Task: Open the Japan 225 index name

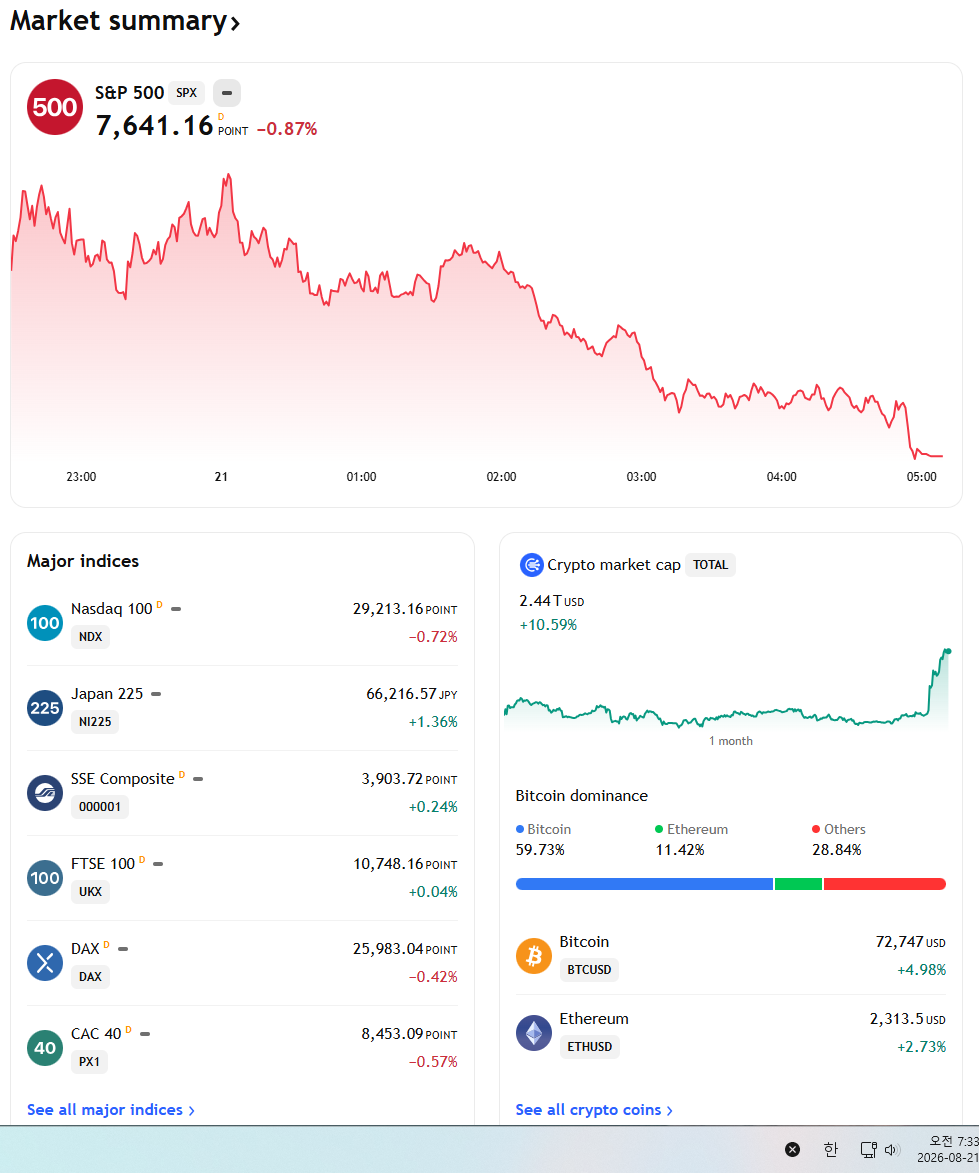Action: [107, 693]
